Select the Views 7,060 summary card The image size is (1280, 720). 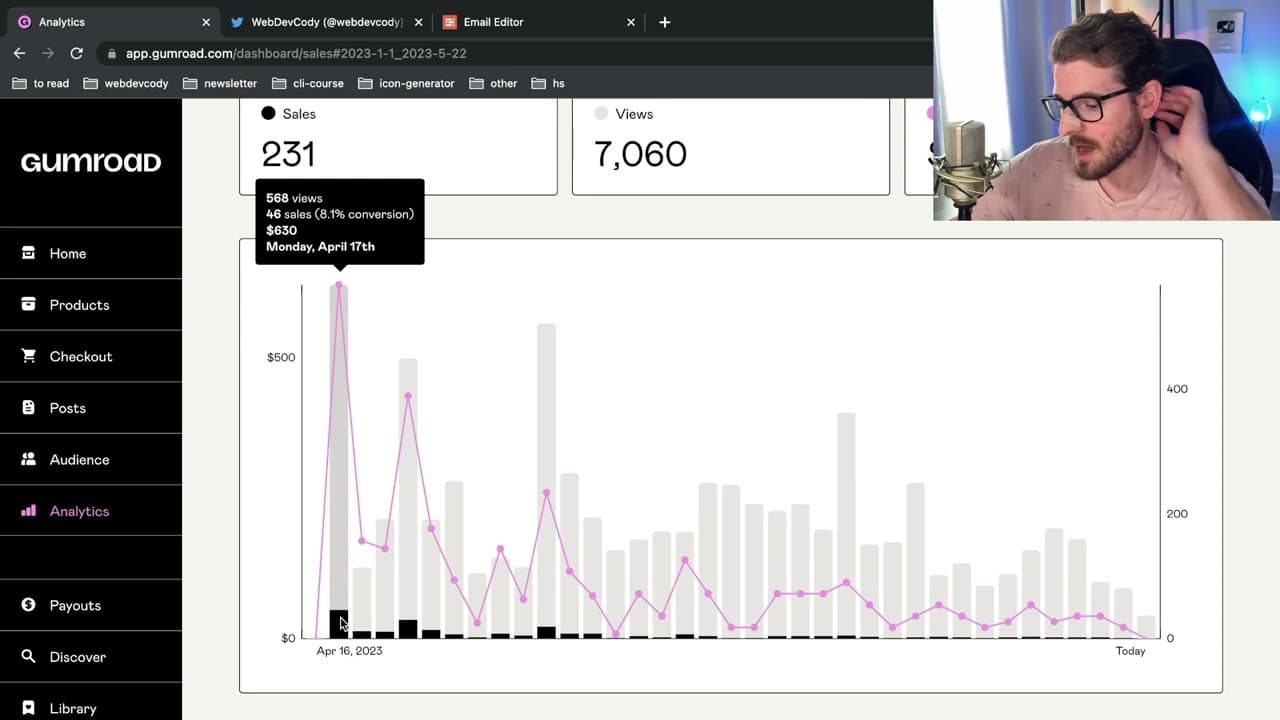coord(731,146)
